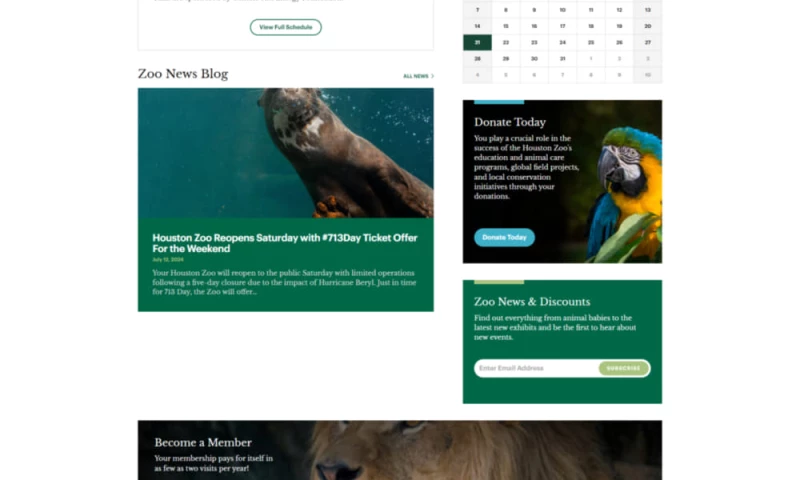Open the Become a Member banner
The height and width of the screenshot is (480, 800).
[399, 450]
